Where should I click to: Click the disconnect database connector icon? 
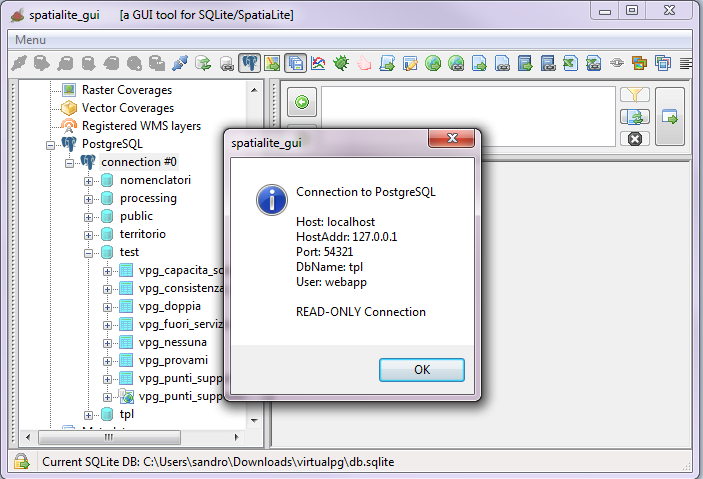point(180,63)
